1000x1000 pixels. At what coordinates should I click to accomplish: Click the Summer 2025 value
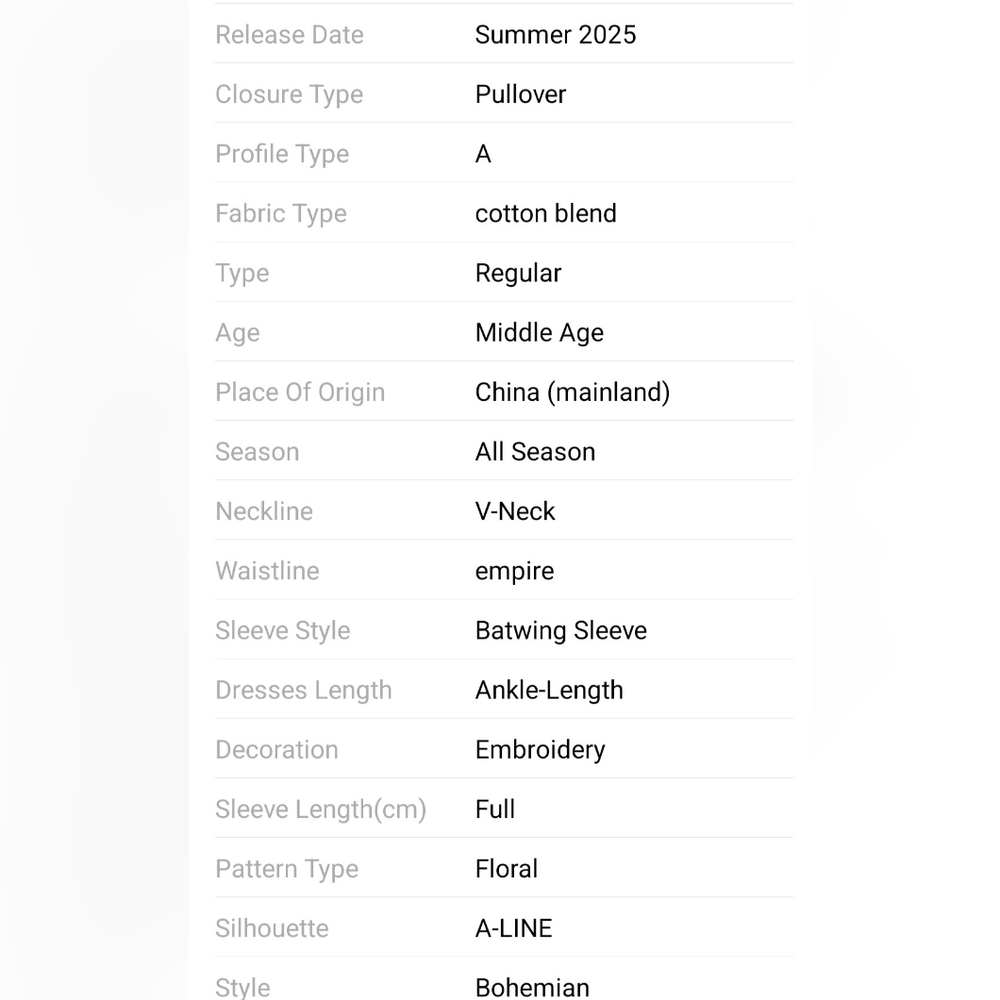tap(555, 34)
